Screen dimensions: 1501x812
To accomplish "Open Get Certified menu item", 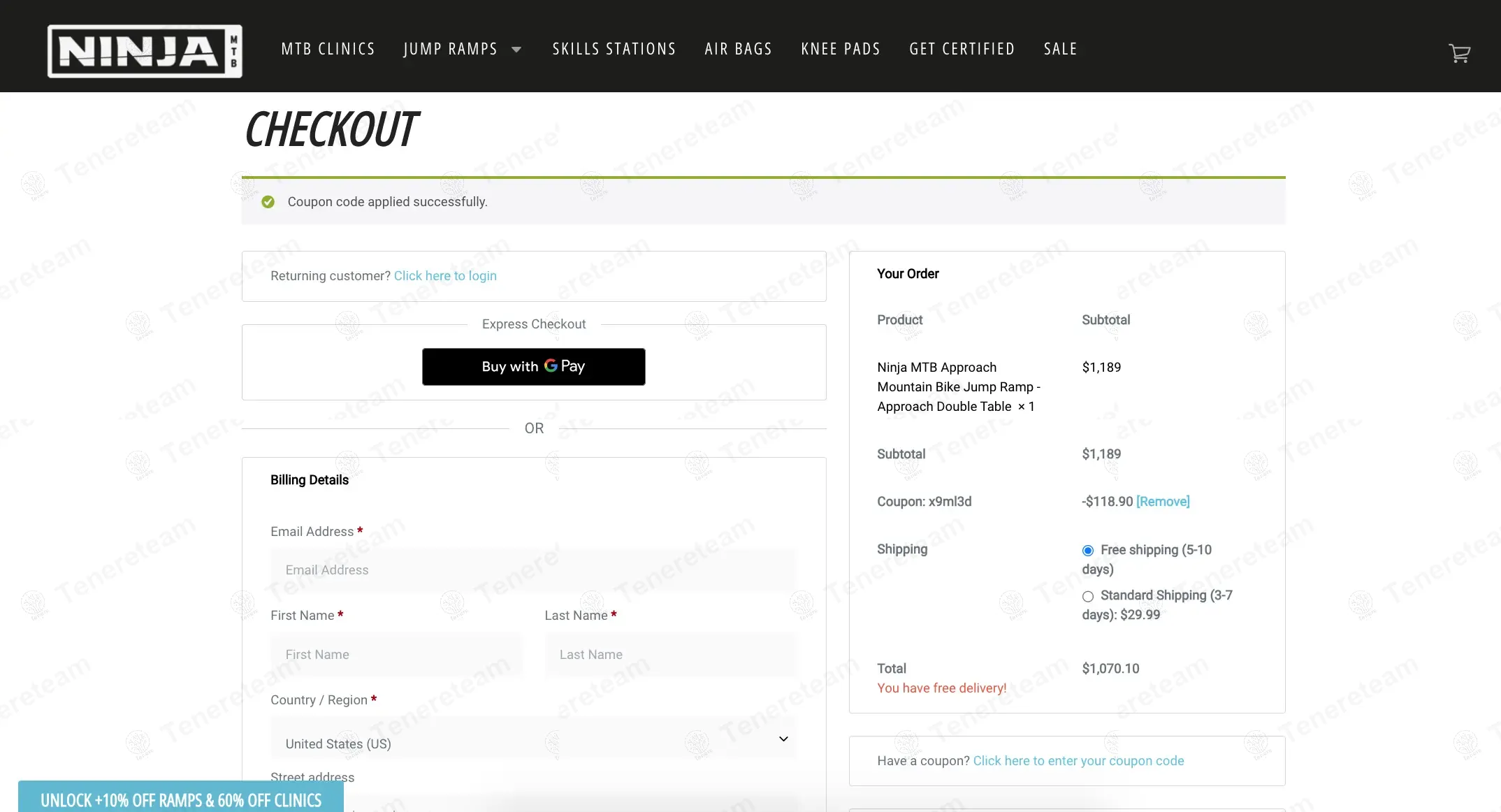I will coord(962,49).
